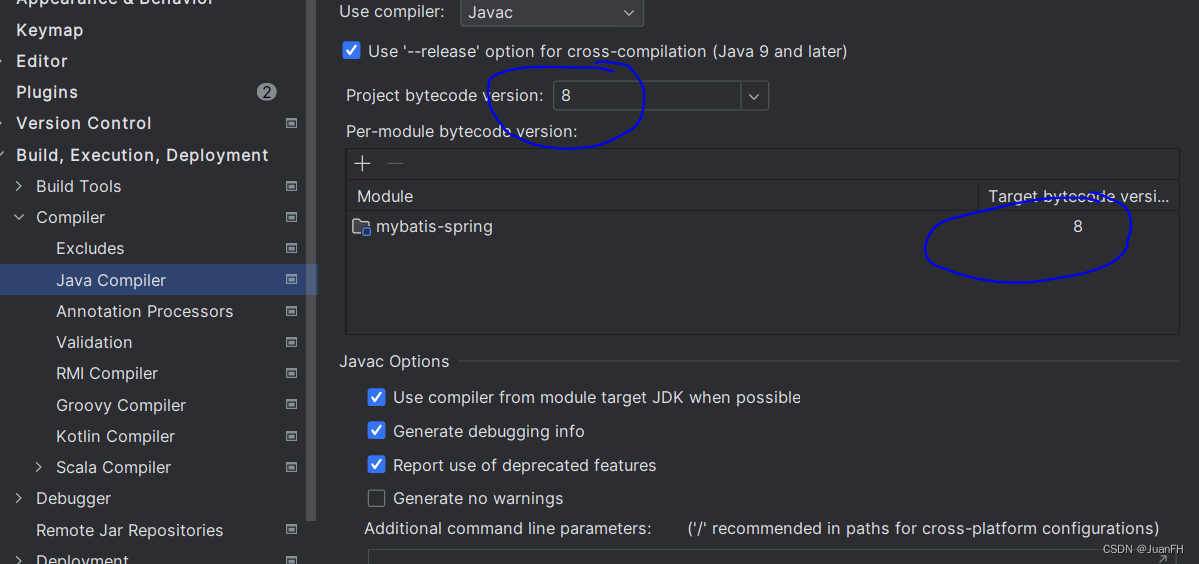
Task: Click the plus icon to add a module
Action: (362, 164)
